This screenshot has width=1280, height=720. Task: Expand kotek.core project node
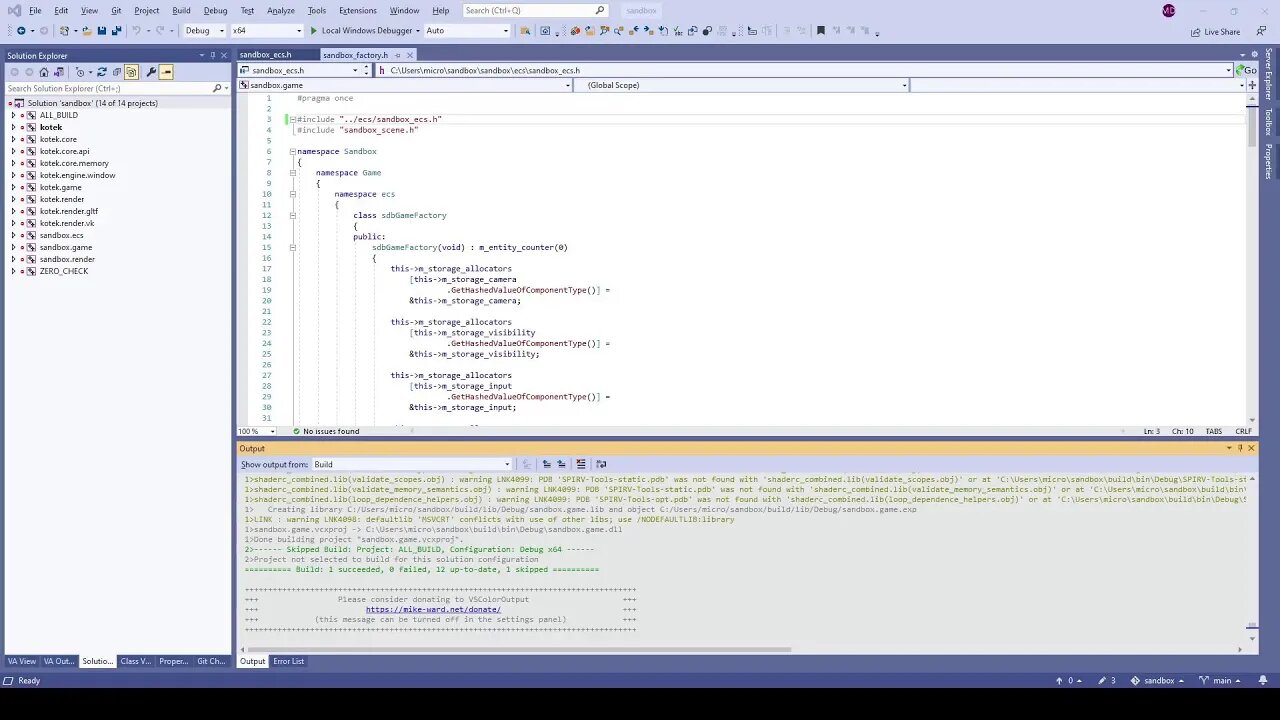point(13,139)
